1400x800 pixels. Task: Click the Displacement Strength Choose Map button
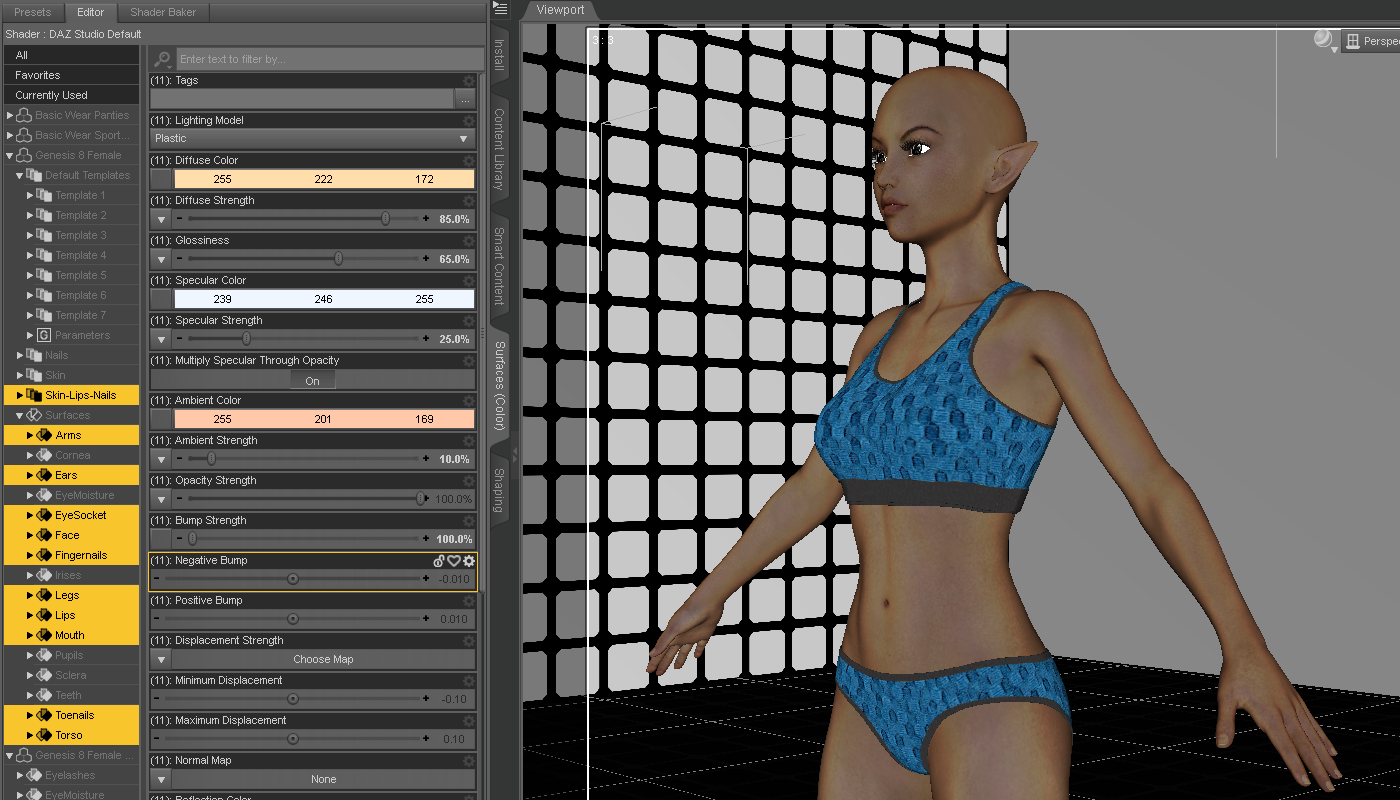pyautogui.click(x=323, y=659)
